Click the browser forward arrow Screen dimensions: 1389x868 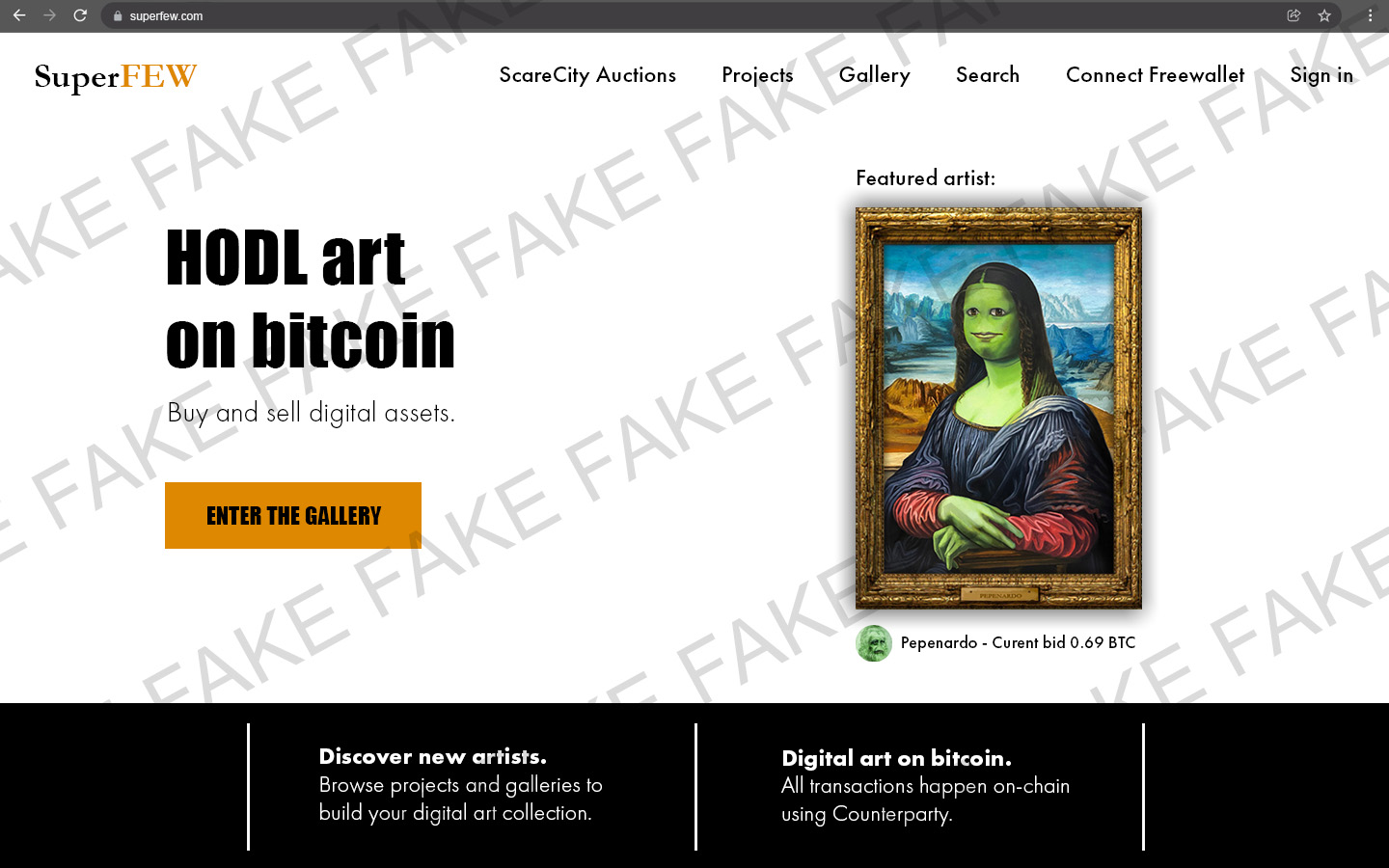(x=49, y=15)
